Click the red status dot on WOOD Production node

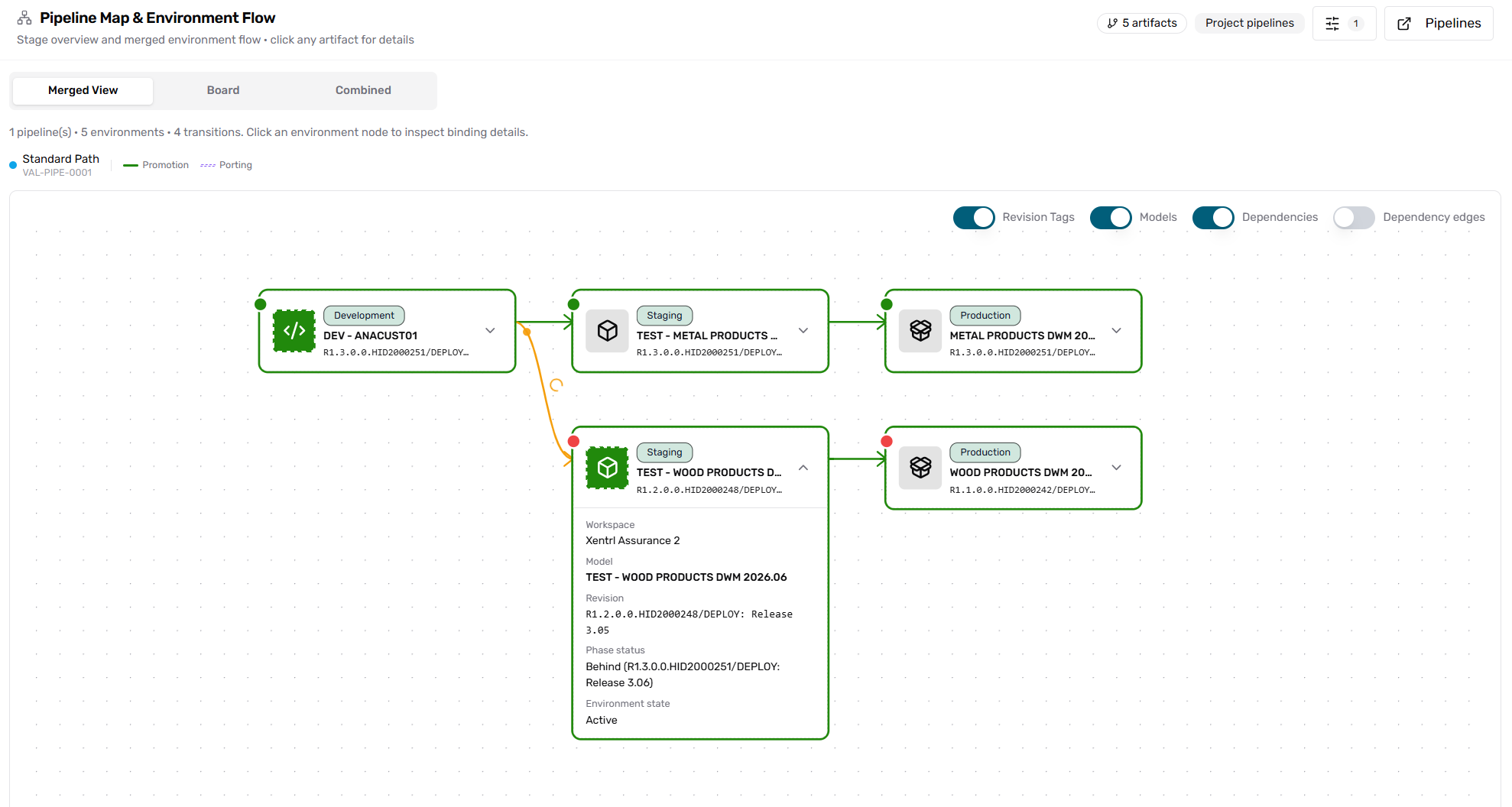pos(887,441)
